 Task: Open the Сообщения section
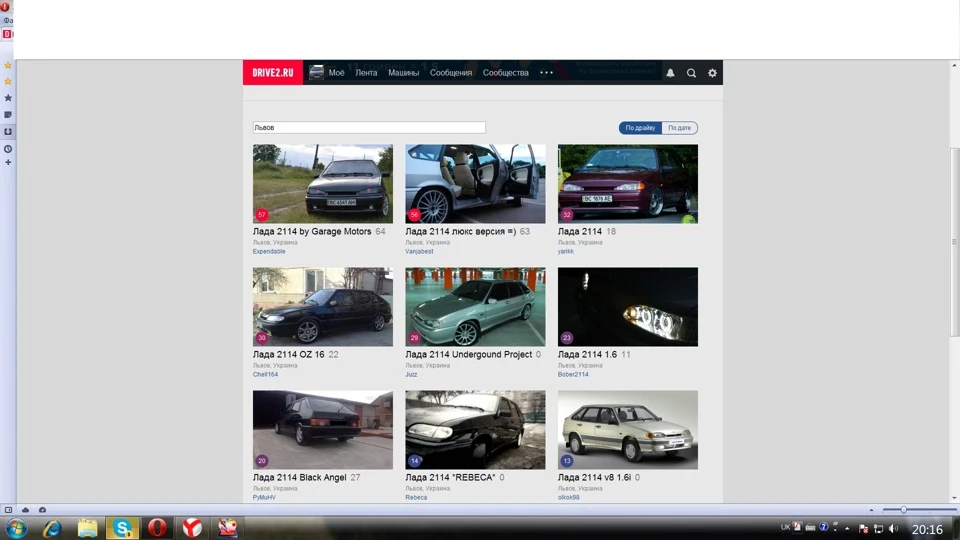click(451, 72)
